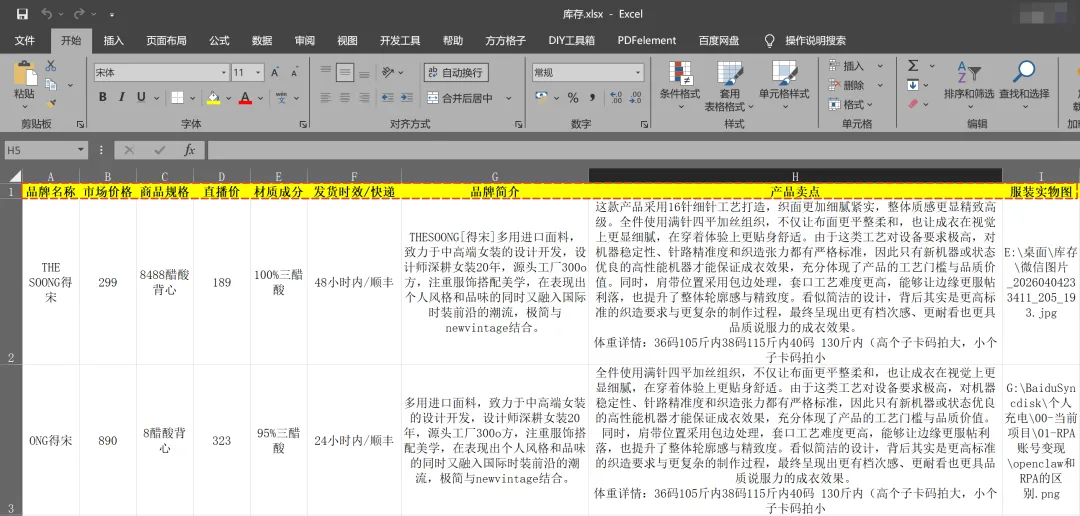Open the font size 11 dropdown
The height and width of the screenshot is (516, 1080).
(259, 72)
